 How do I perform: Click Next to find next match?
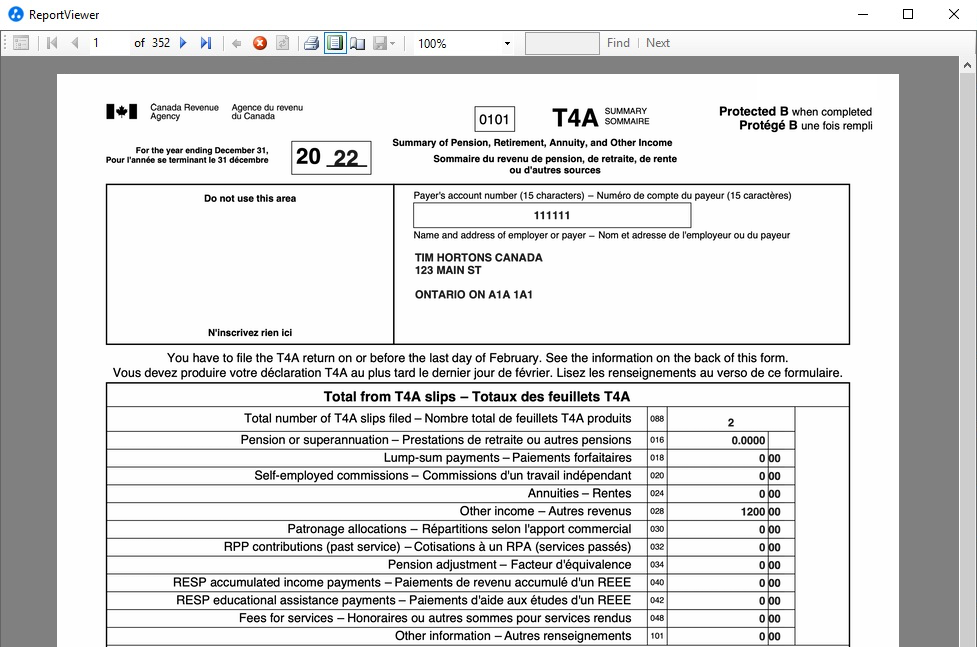pos(657,42)
